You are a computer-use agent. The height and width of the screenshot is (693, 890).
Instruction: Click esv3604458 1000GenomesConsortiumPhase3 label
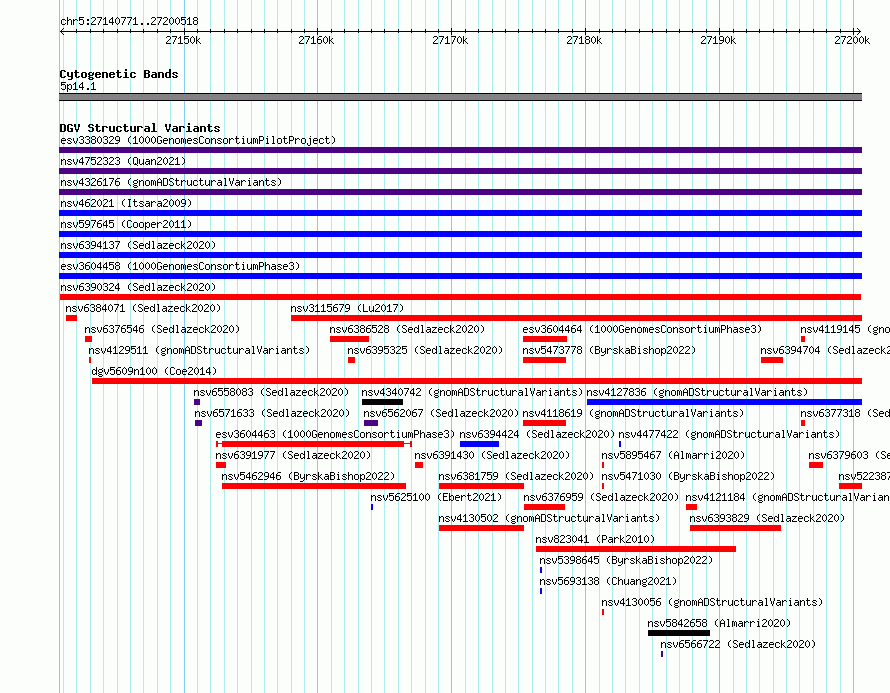tap(180, 266)
